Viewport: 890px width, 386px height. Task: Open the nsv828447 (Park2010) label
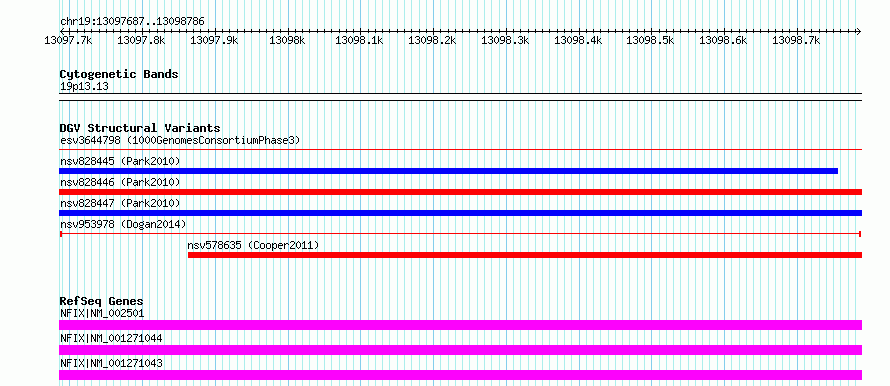point(120,203)
